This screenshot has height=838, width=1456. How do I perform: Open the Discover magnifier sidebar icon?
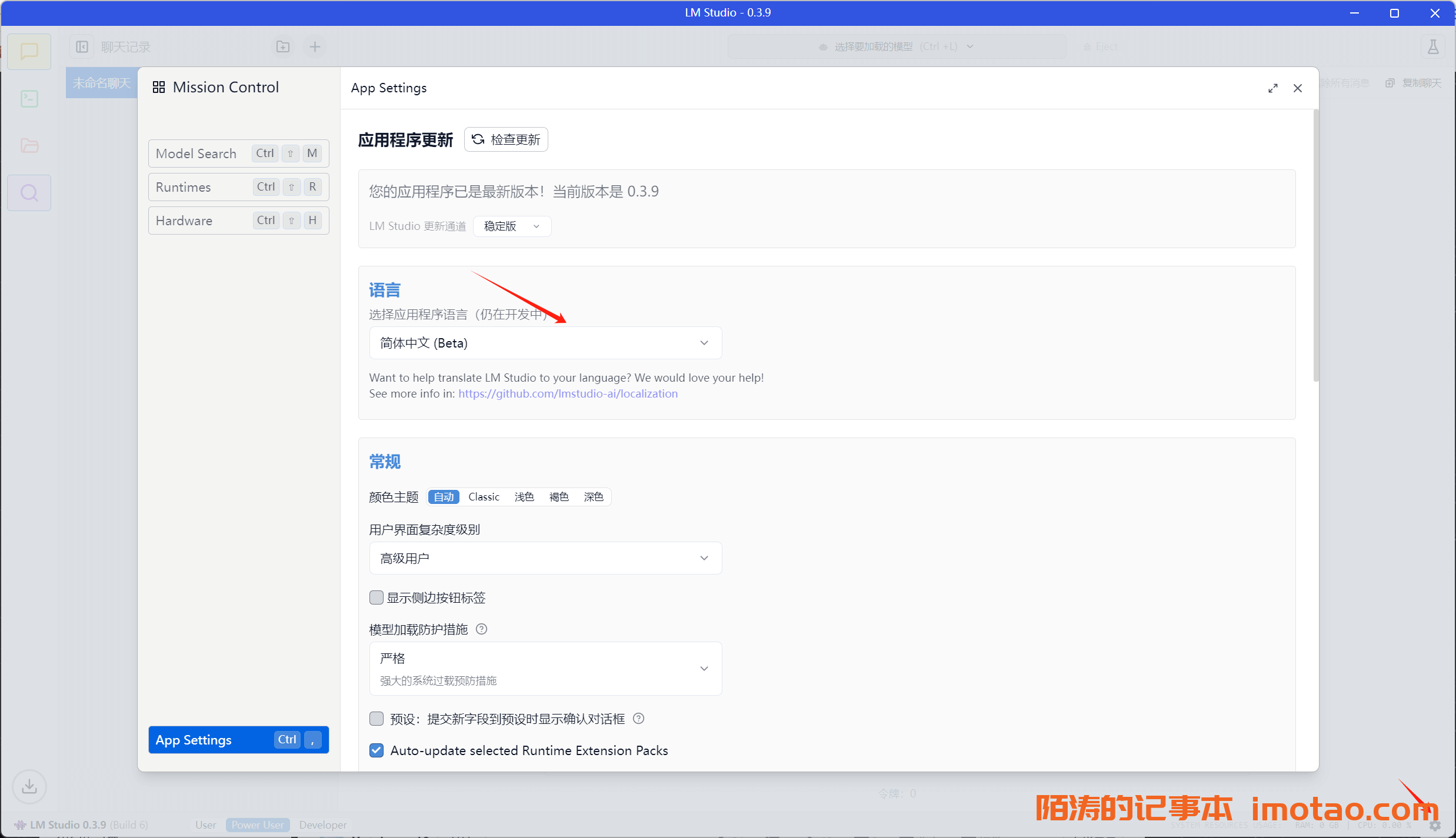tap(29, 193)
